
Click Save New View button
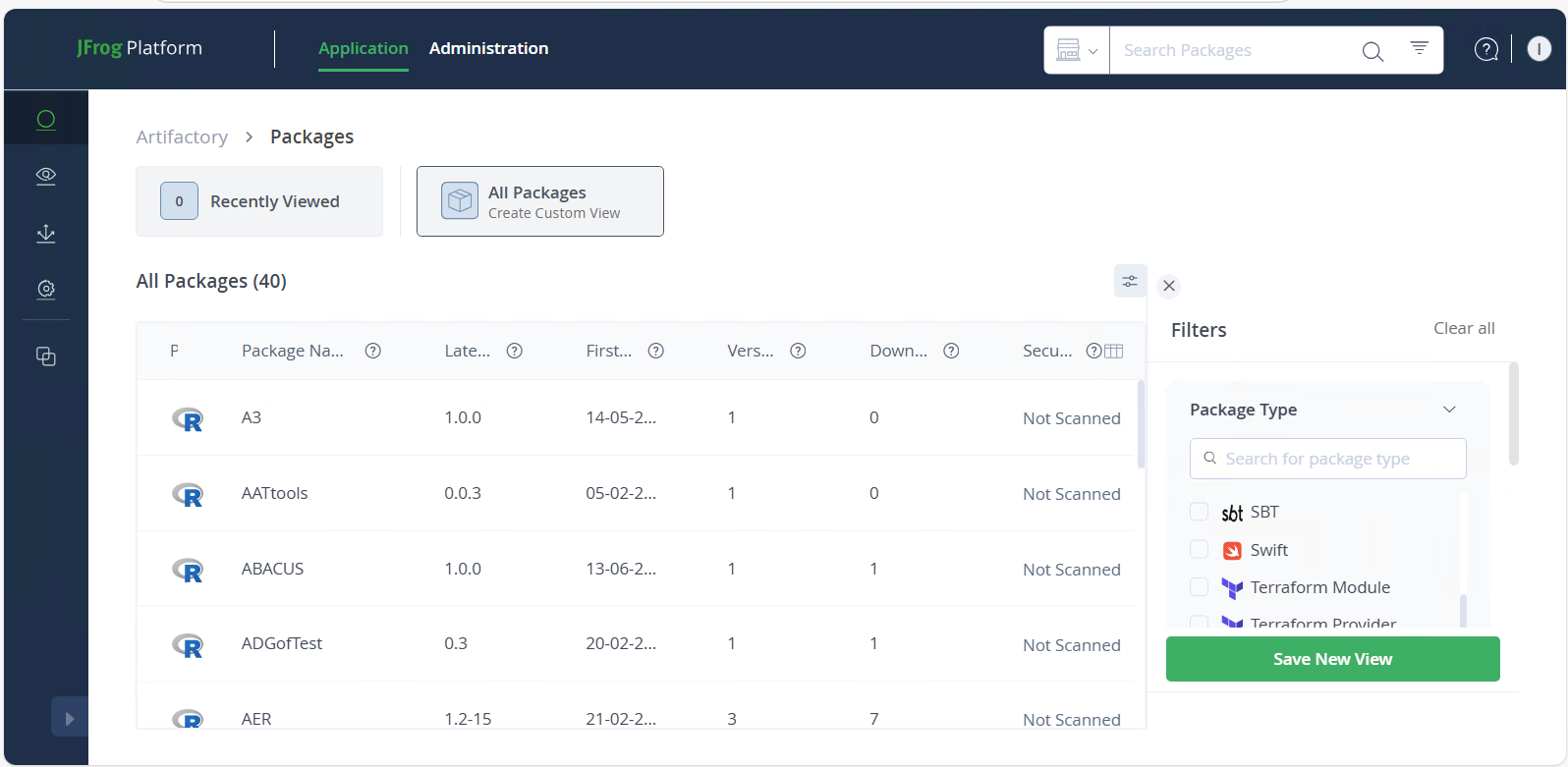[1333, 659]
